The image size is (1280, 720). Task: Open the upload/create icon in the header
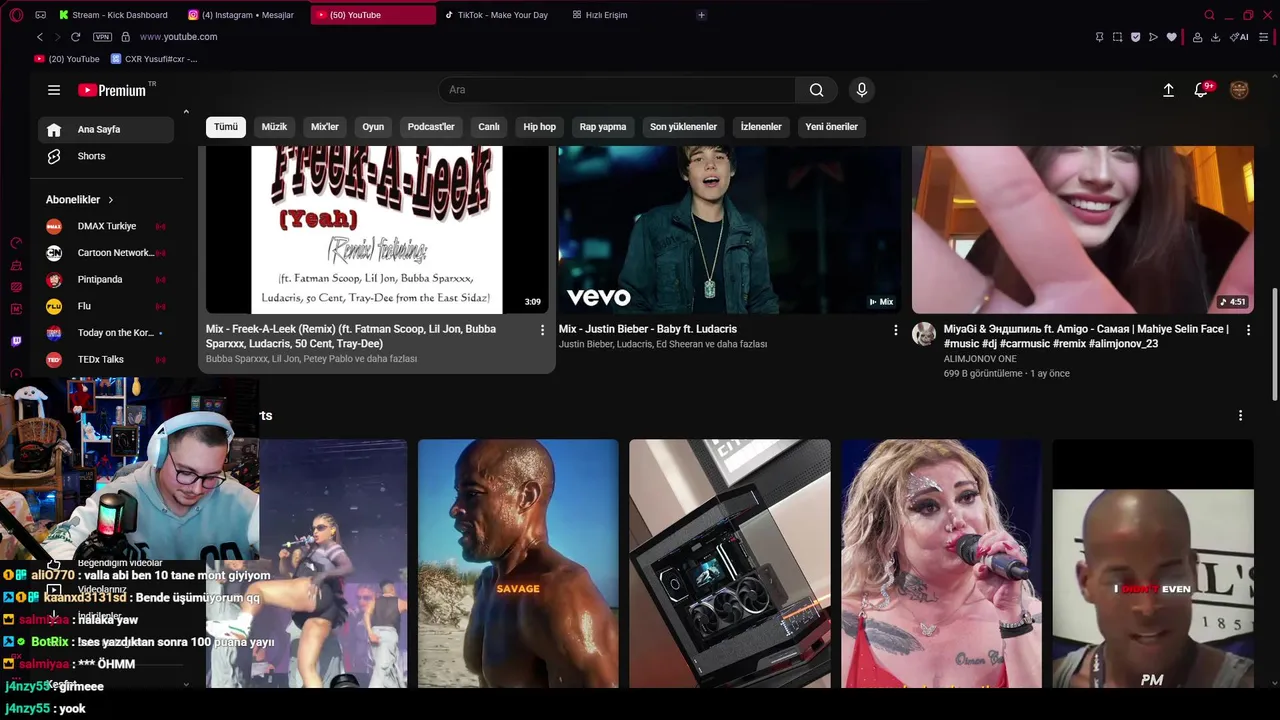click(x=1168, y=90)
